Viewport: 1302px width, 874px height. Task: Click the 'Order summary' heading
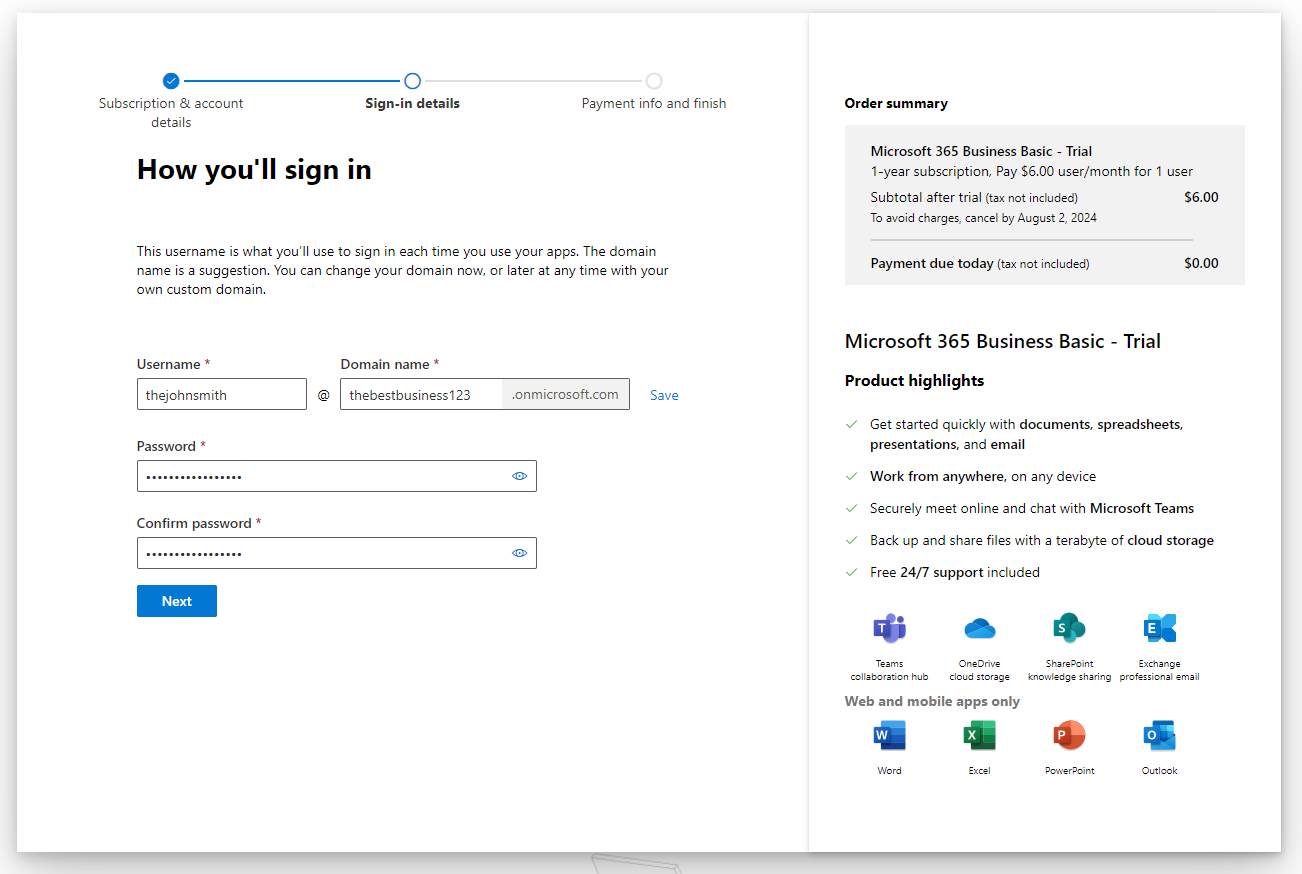coord(896,103)
